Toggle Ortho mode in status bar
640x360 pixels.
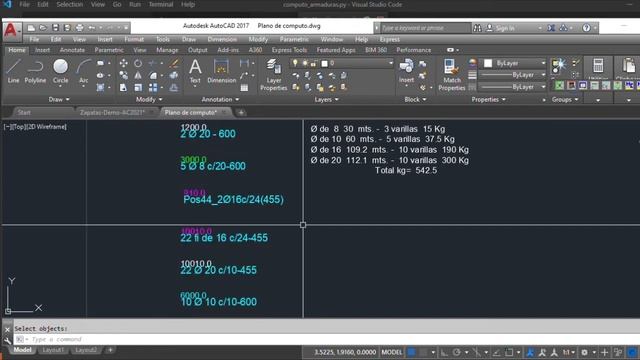pos(444,352)
